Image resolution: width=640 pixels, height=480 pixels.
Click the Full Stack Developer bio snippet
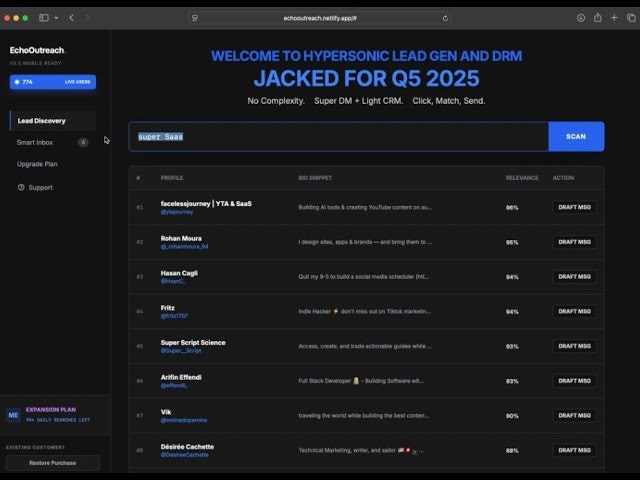(361, 381)
